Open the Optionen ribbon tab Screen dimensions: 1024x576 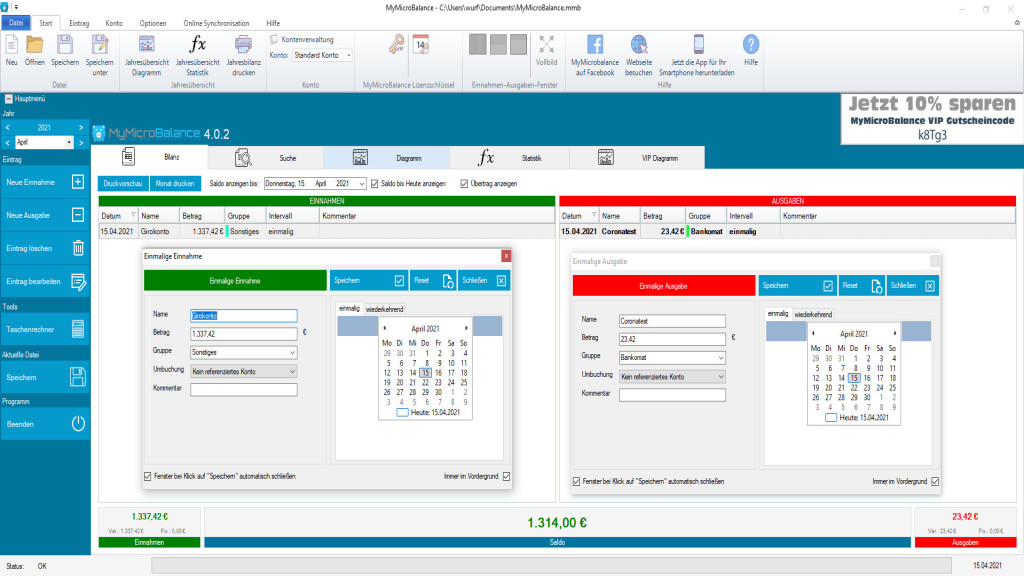coord(153,22)
